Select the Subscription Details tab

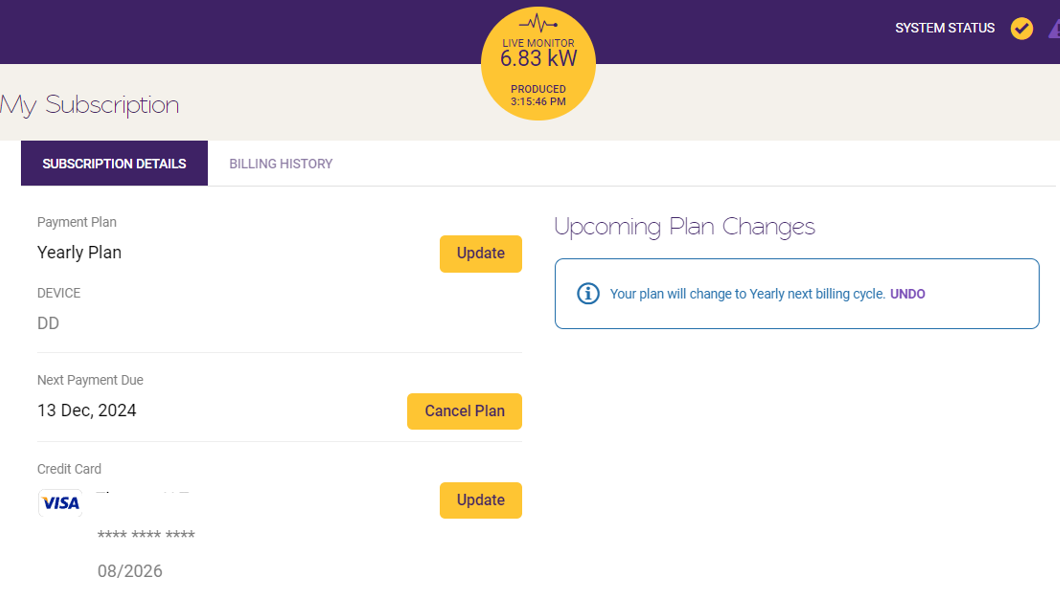coord(113,163)
